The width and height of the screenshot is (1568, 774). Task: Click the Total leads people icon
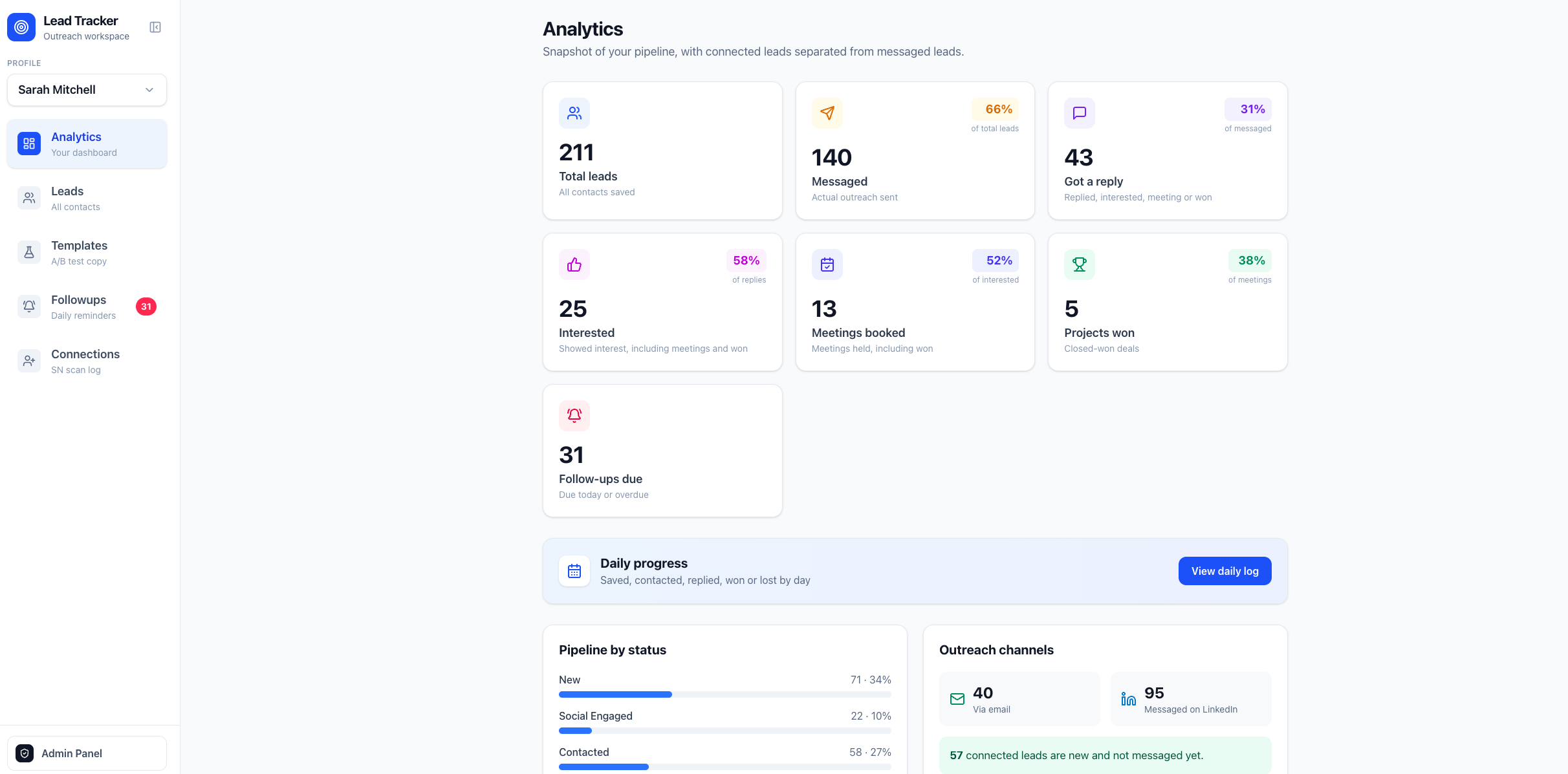pos(574,113)
